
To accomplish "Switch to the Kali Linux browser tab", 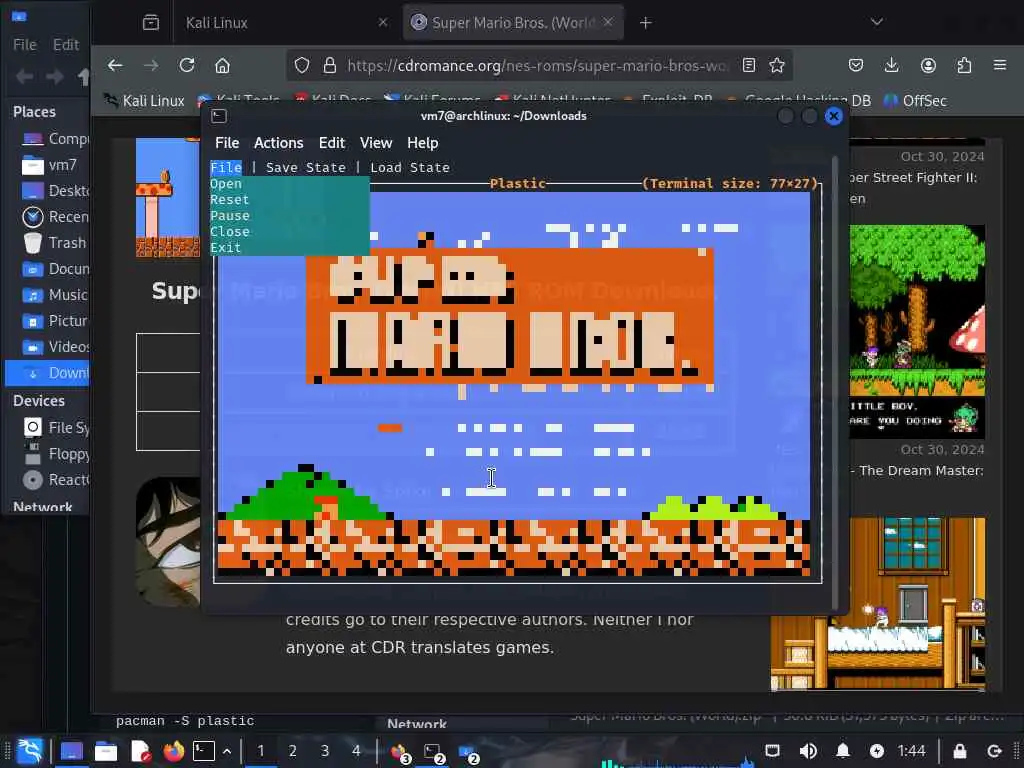I will point(285,23).
